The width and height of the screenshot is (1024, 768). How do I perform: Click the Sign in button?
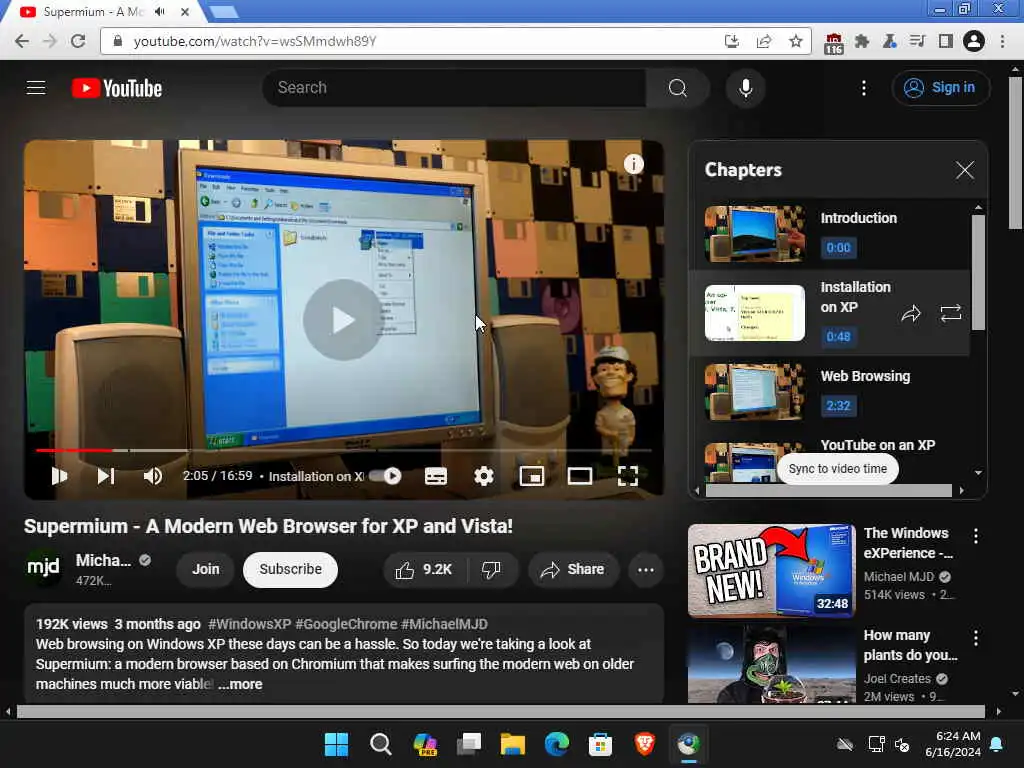[x=940, y=88]
